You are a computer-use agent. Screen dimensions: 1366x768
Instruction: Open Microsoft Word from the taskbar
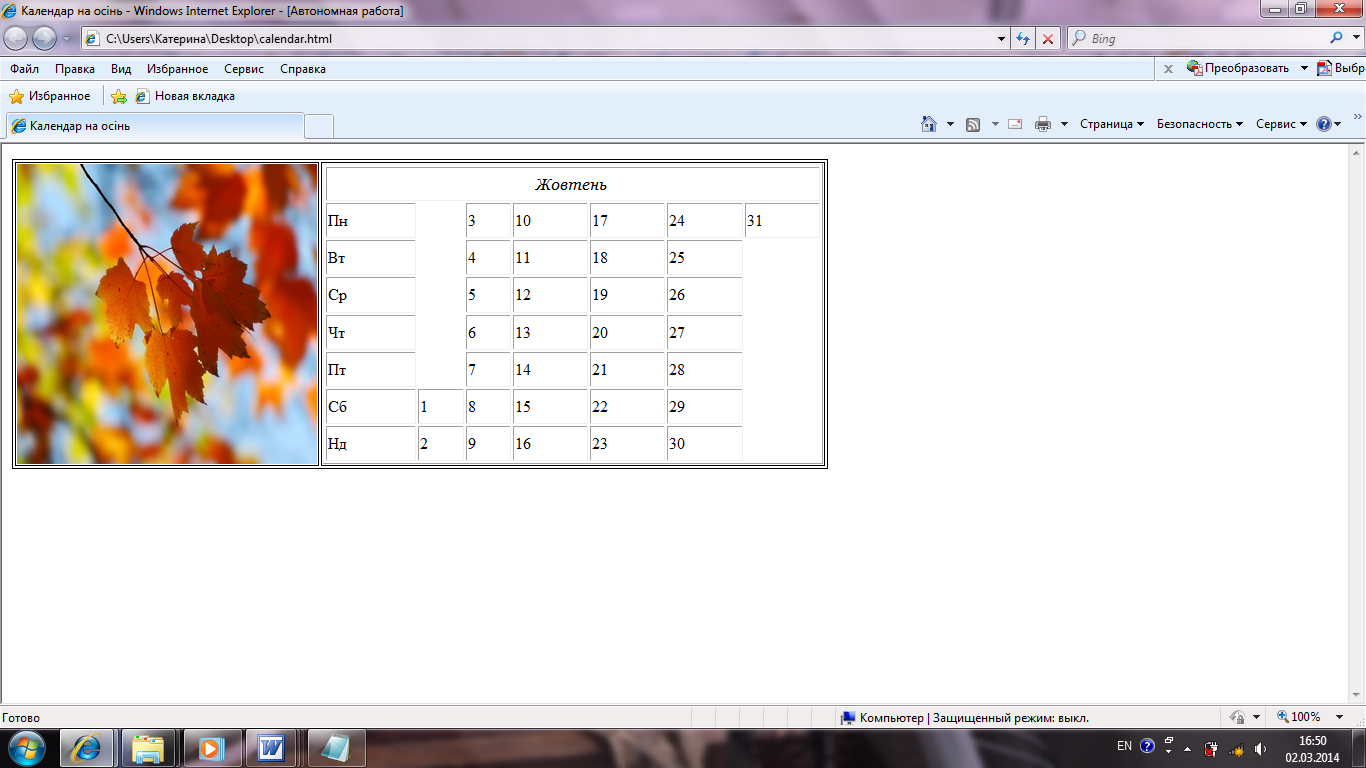point(272,748)
